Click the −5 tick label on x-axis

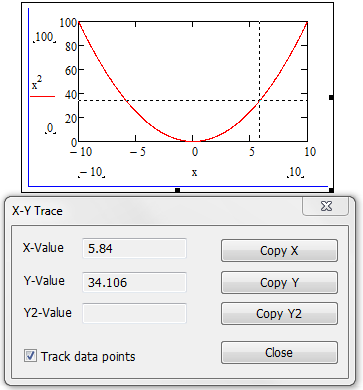point(138,152)
